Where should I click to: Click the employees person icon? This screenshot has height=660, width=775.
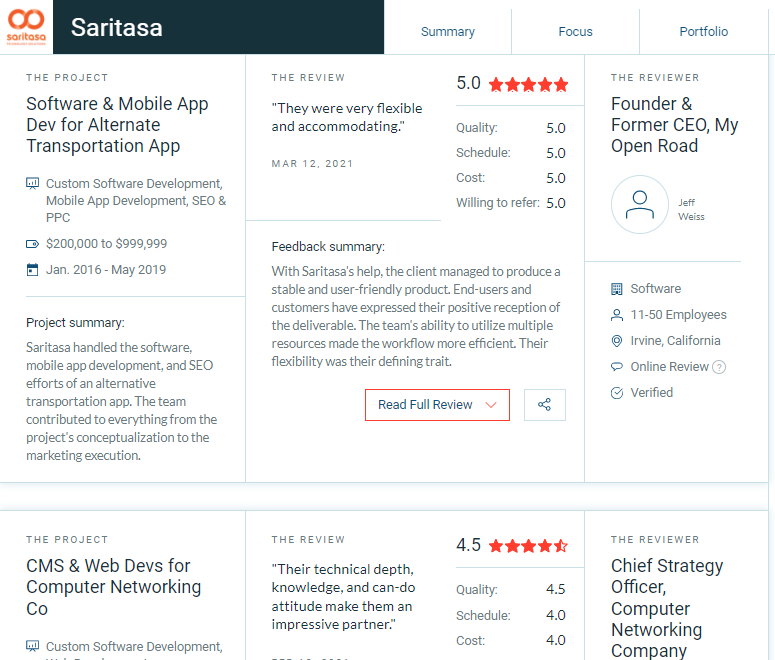[x=617, y=315]
